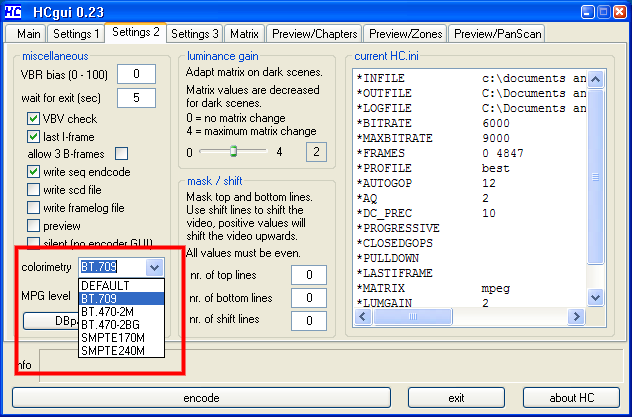Switch to the Main tab
Screen dimensions: 632x417
pos(26,34)
